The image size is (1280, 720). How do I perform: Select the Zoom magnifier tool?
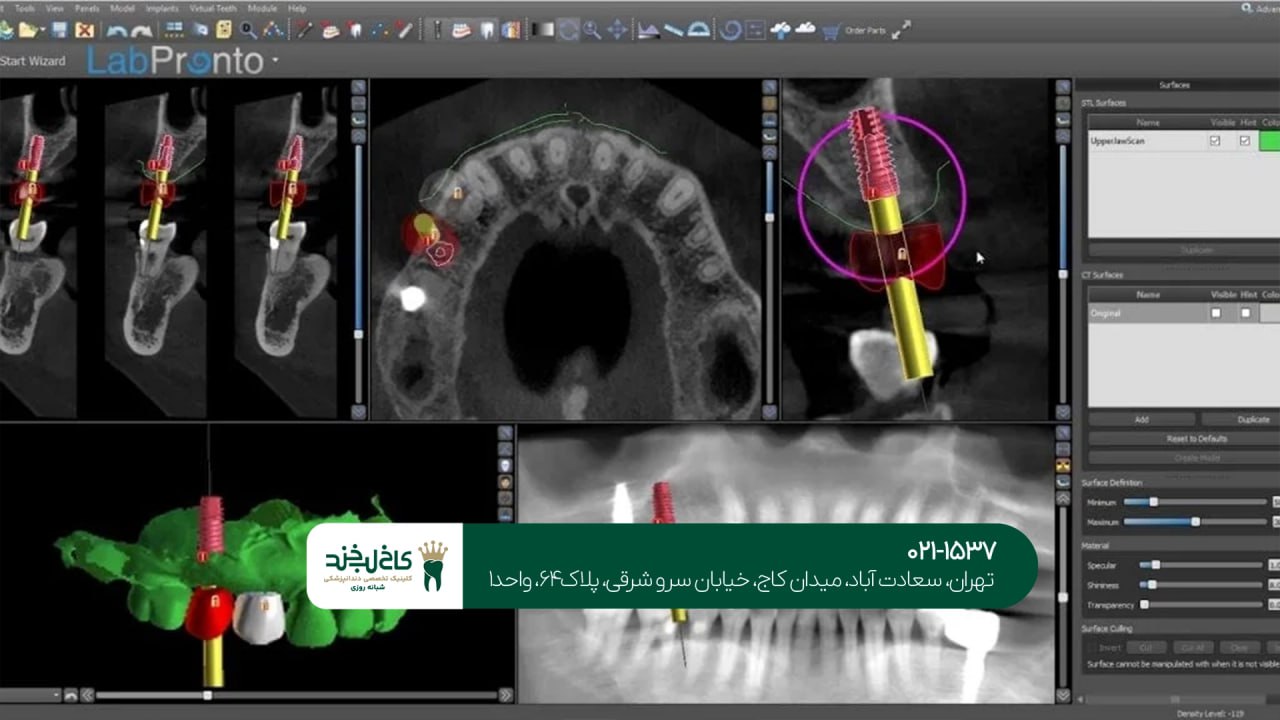593,30
